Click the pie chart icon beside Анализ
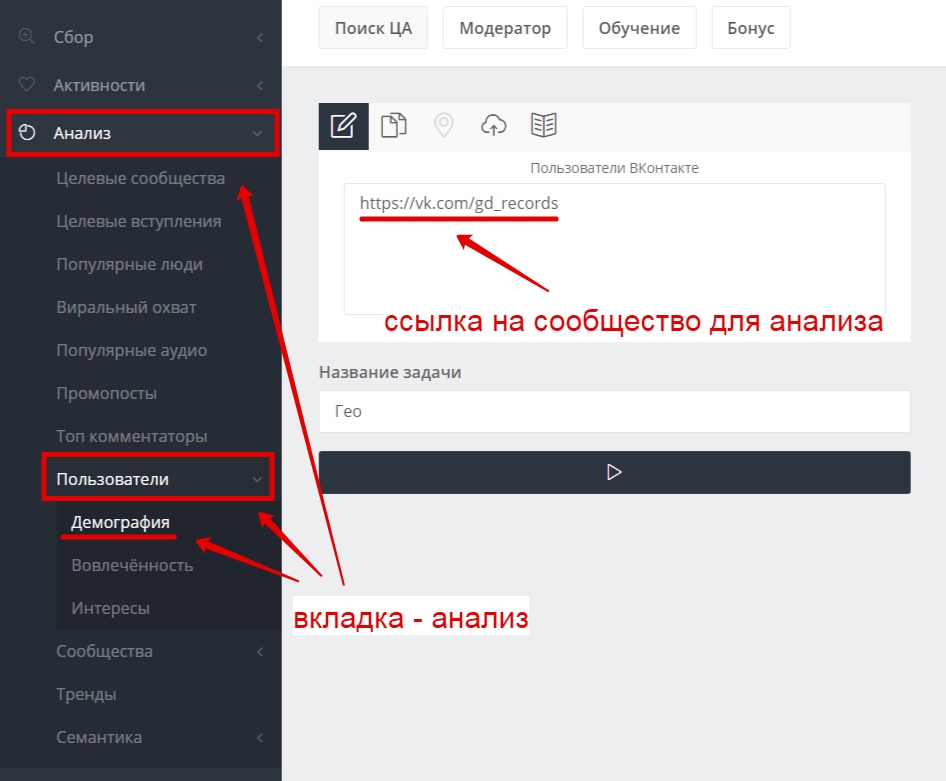Screen dimensions: 946x781 [x=27, y=132]
